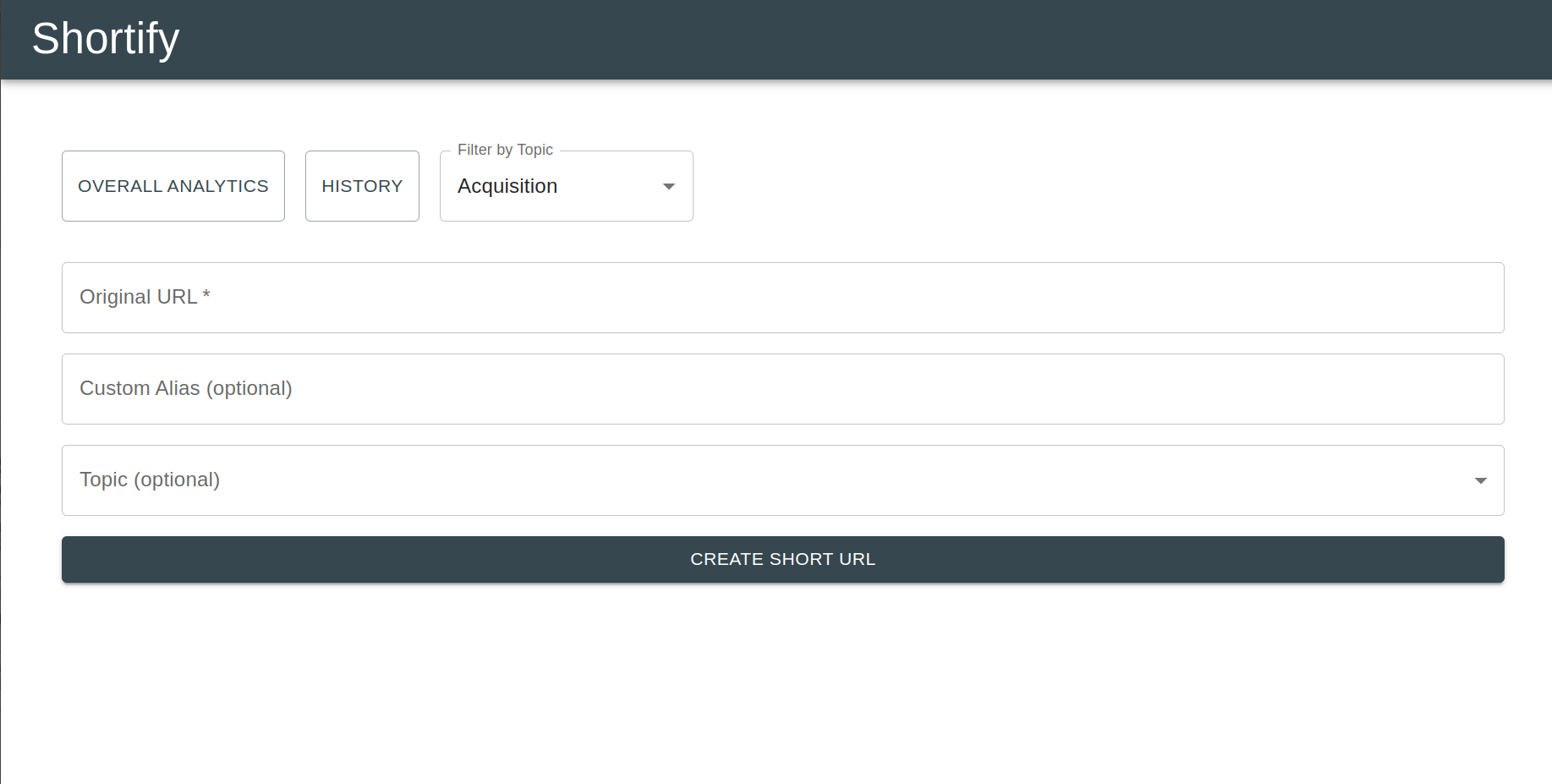Click the Topic (optional) placeholder text

click(x=150, y=480)
